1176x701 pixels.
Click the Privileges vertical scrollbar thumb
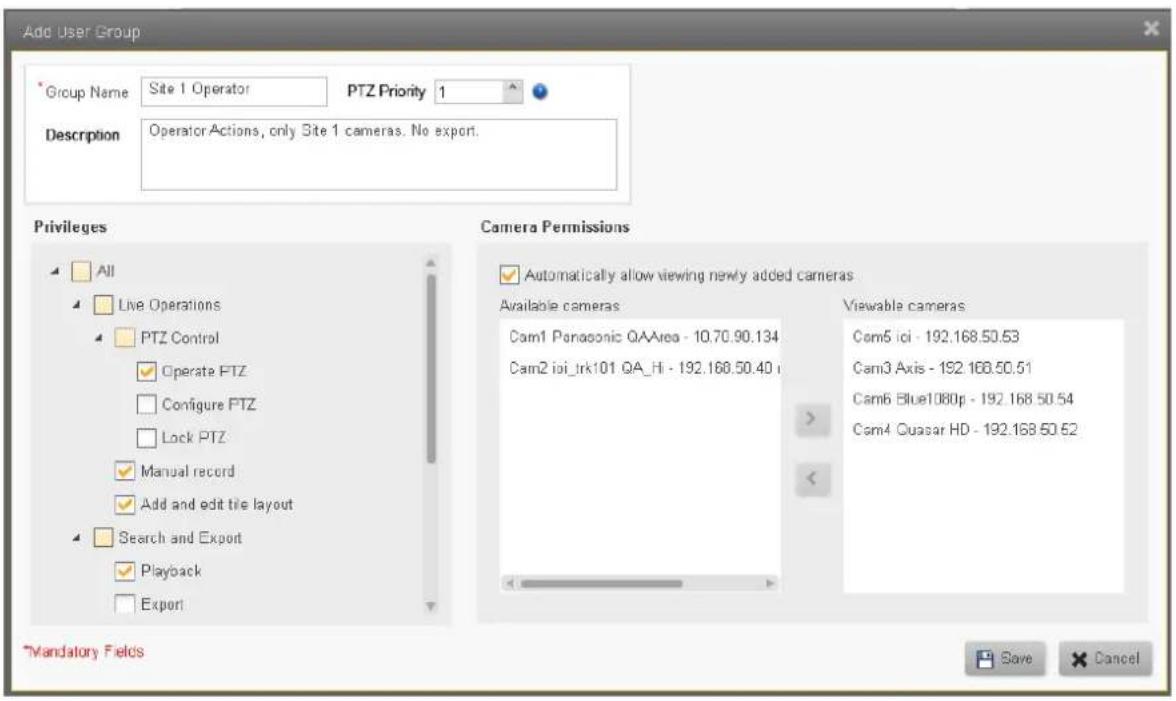tap(430, 368)
